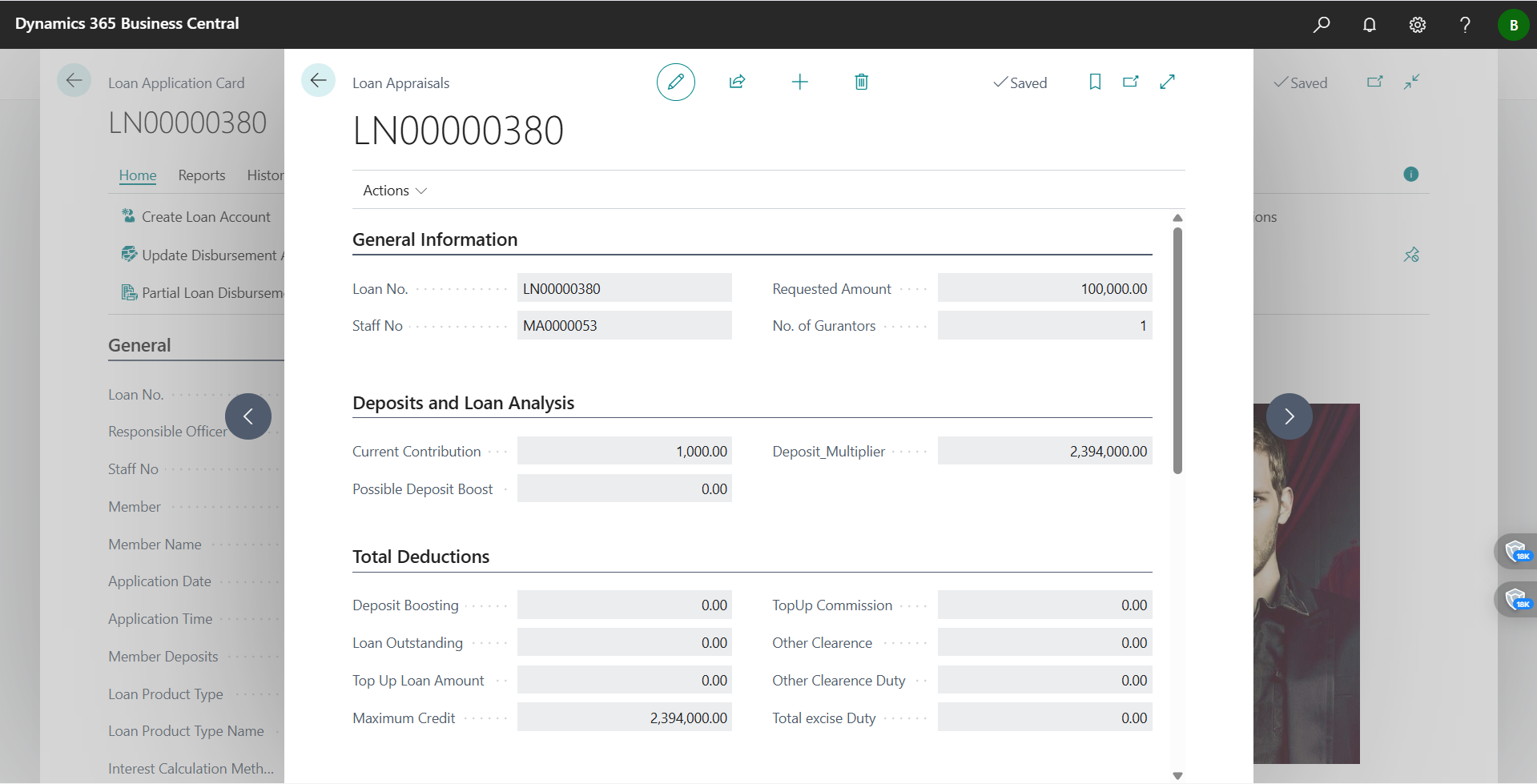View notifications via the bell icon
1537x784 pixels.
[x=1369, y=24]
